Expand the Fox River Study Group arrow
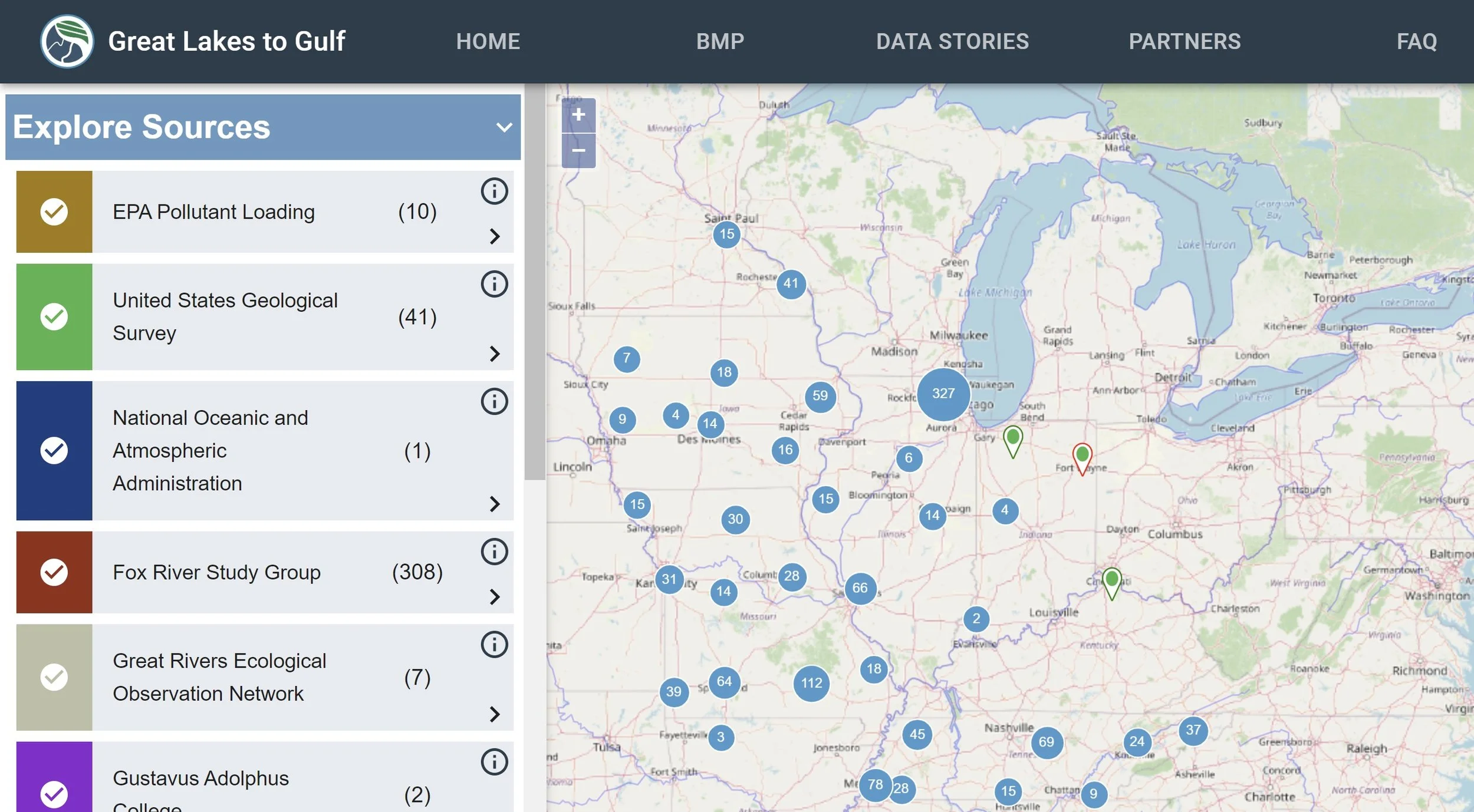The image size is (1474, 812). pyautogui.click(x=495, y=597)
